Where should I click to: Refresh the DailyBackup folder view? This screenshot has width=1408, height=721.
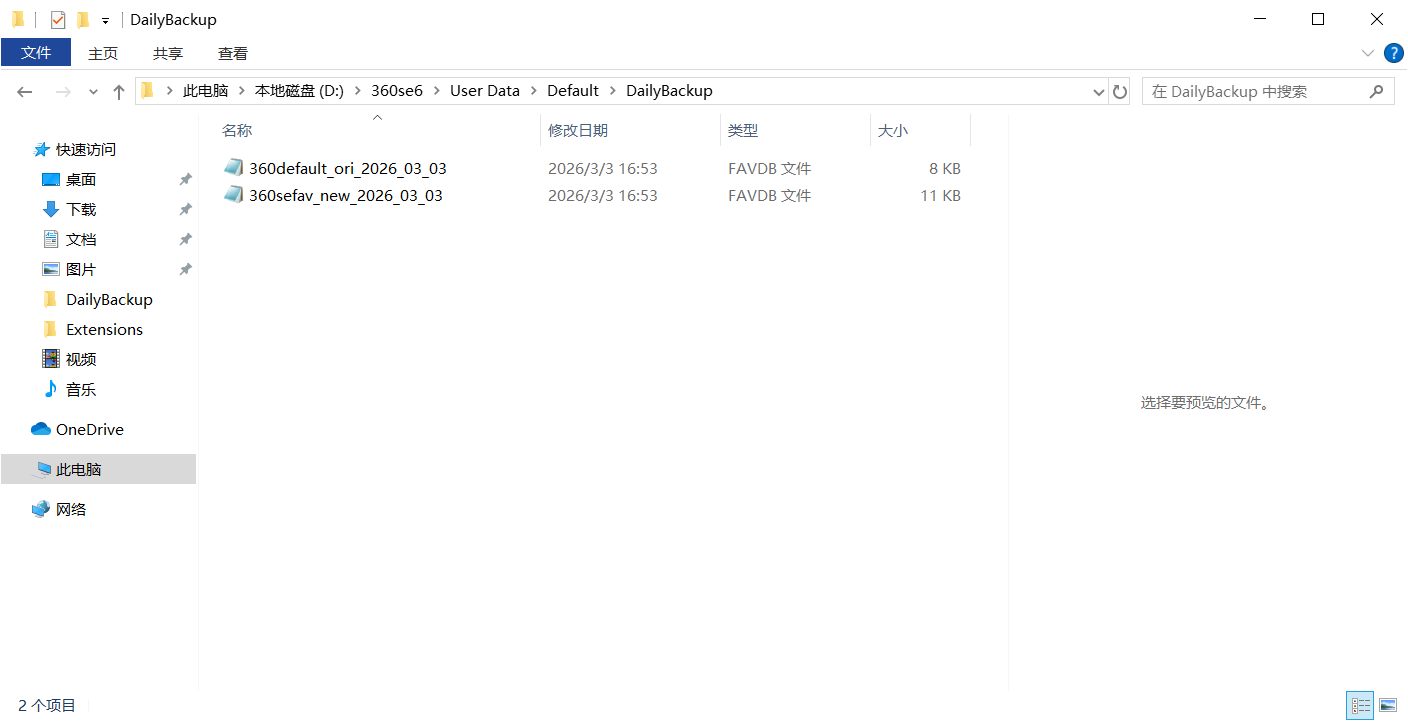[x=1120, y=92]
